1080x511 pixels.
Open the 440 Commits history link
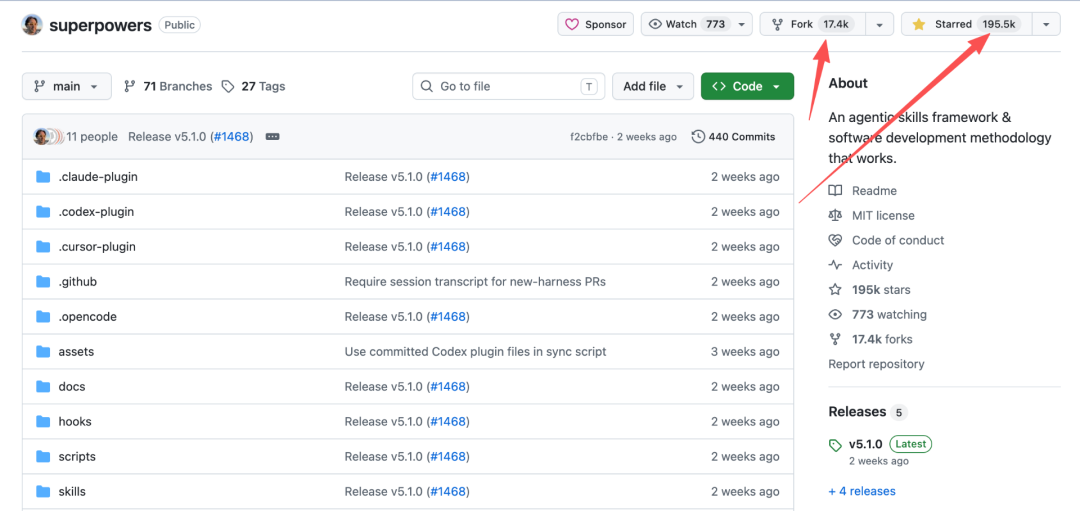click(734, 136)
